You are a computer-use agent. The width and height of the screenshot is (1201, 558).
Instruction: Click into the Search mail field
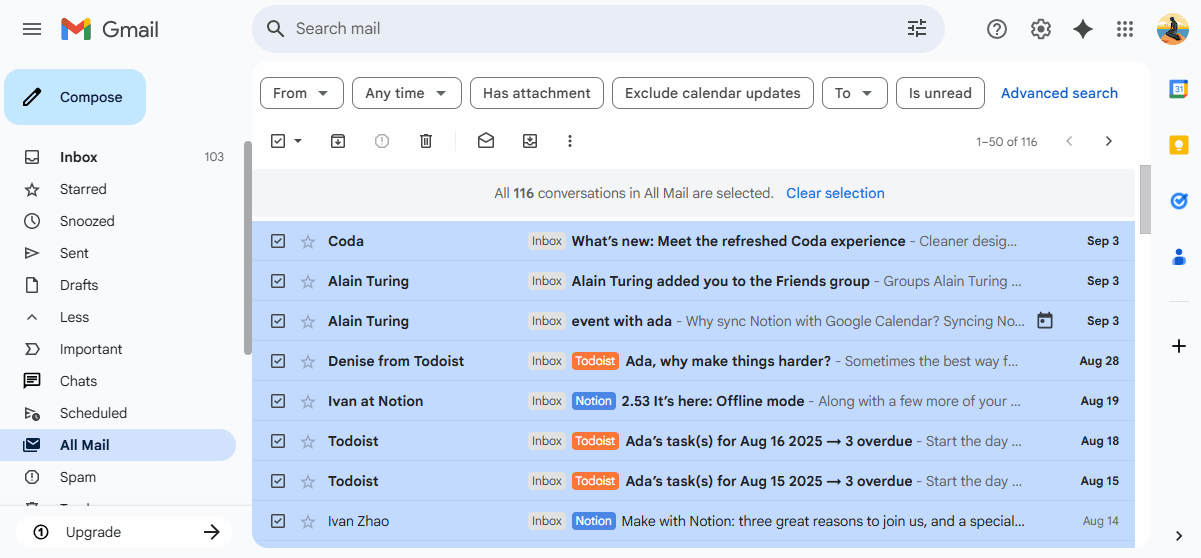coord(595,29)
